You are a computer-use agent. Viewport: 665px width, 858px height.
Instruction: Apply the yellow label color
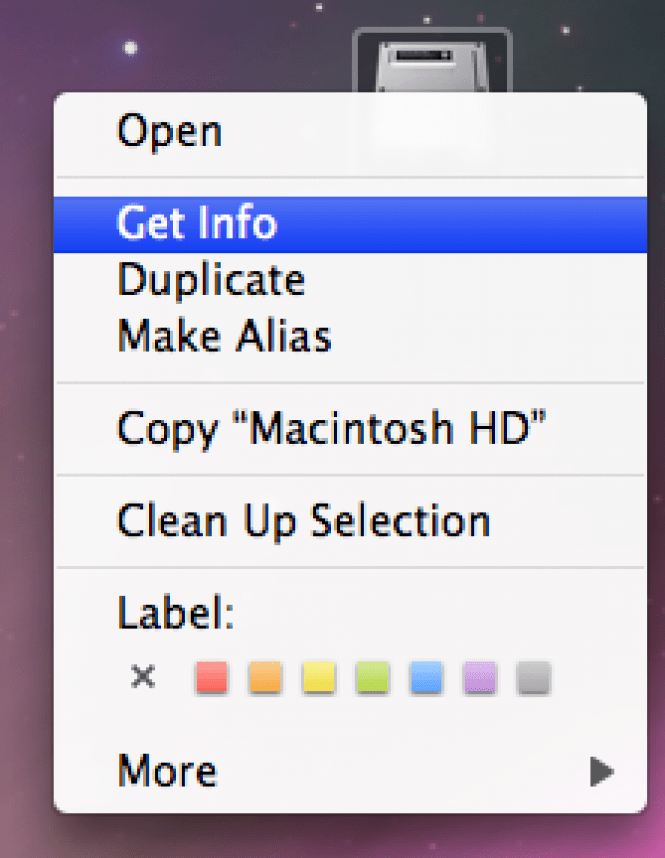click(318, 677)
